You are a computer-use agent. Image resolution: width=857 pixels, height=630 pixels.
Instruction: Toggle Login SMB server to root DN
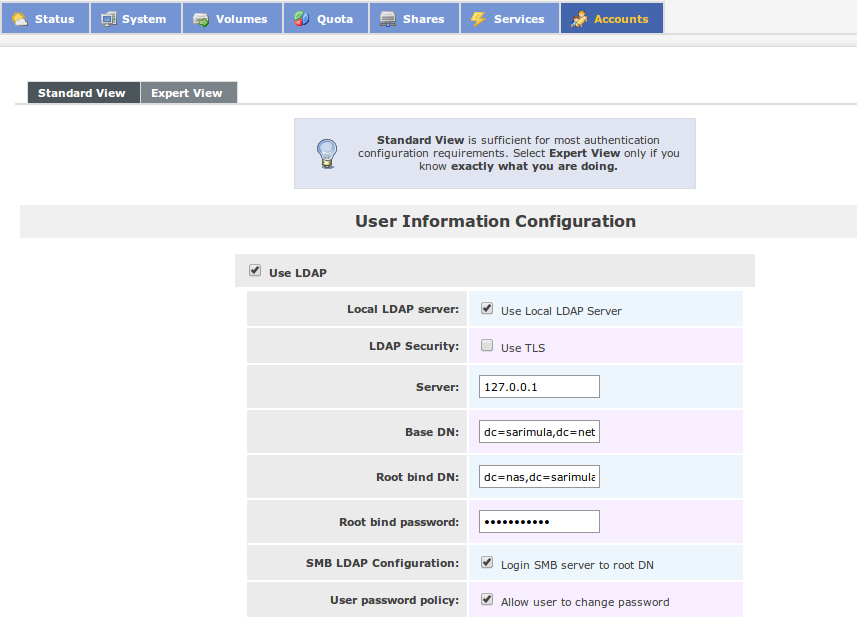click(x=487, y=563)
